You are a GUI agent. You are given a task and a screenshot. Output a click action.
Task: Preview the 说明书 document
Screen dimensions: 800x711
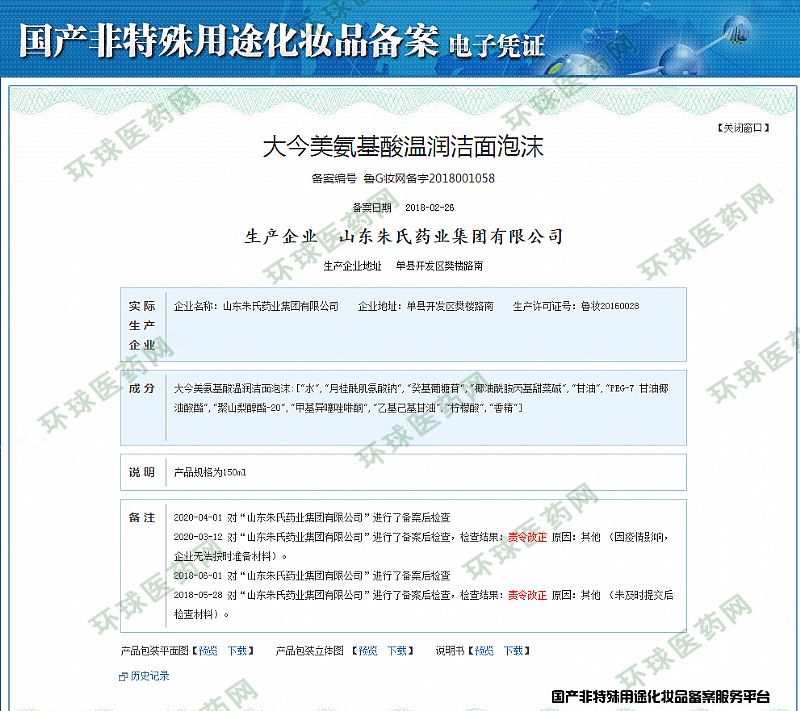[484, 650]
